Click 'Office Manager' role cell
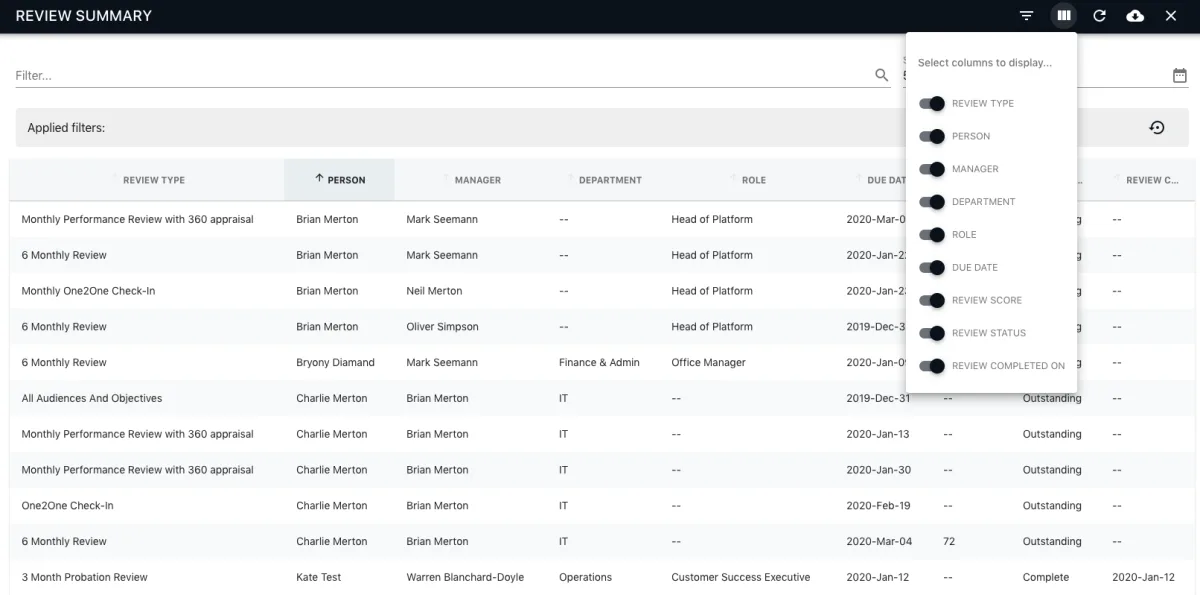 tap(708, 362)
